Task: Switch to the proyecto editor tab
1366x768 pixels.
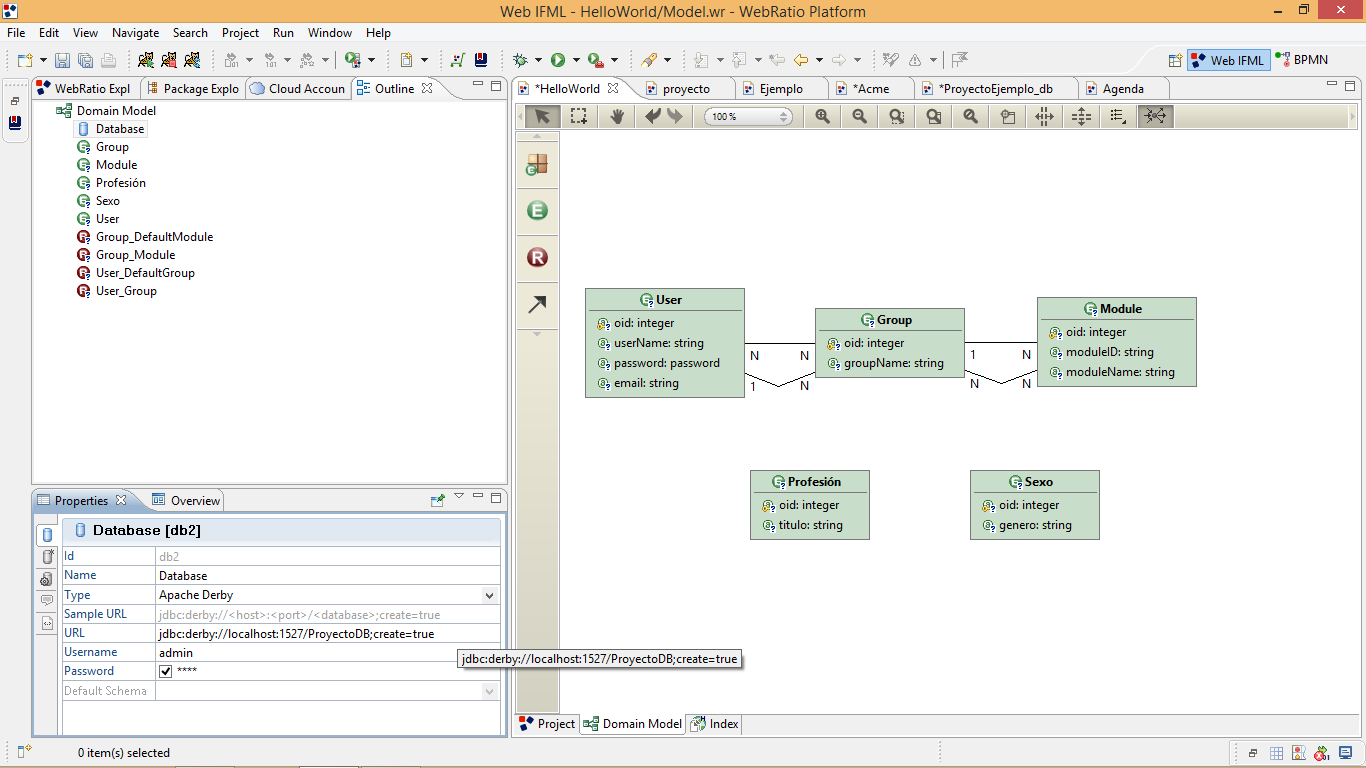Action: tap(686, 89)
